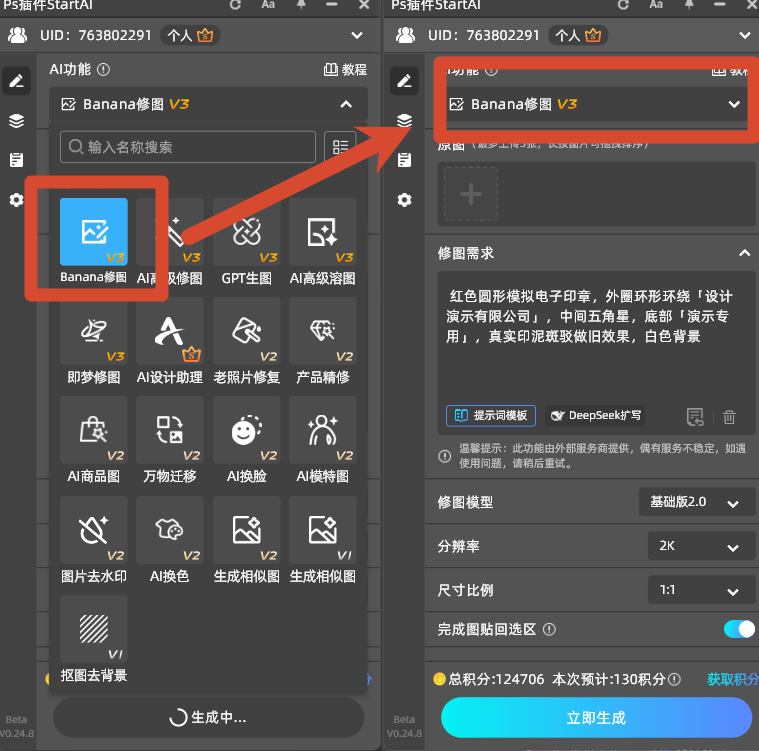Click the 总积分:124706 text

click(496, 679)
